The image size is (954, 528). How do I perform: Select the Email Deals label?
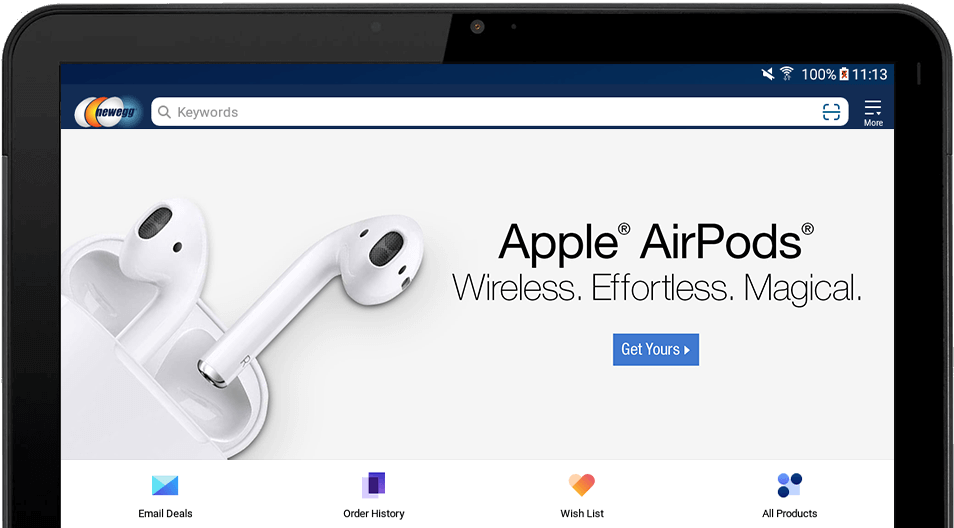[x=165, y=513]
